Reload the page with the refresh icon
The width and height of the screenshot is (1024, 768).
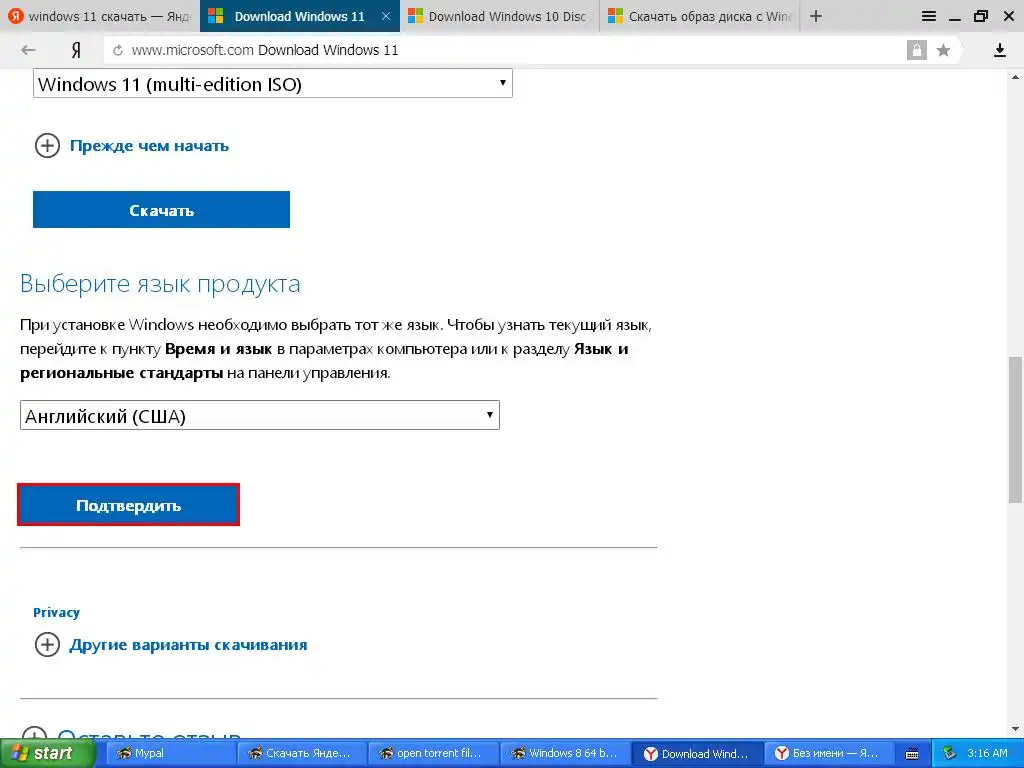[x=118, y=50]
